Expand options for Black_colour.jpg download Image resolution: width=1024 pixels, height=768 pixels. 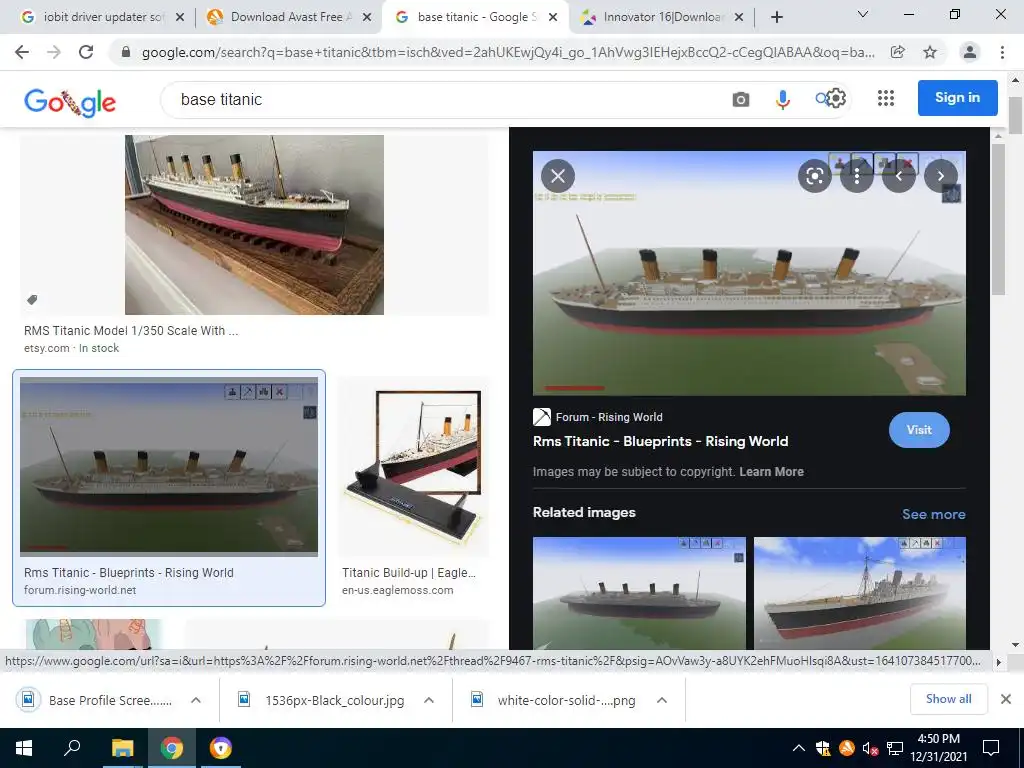(428, 700)
